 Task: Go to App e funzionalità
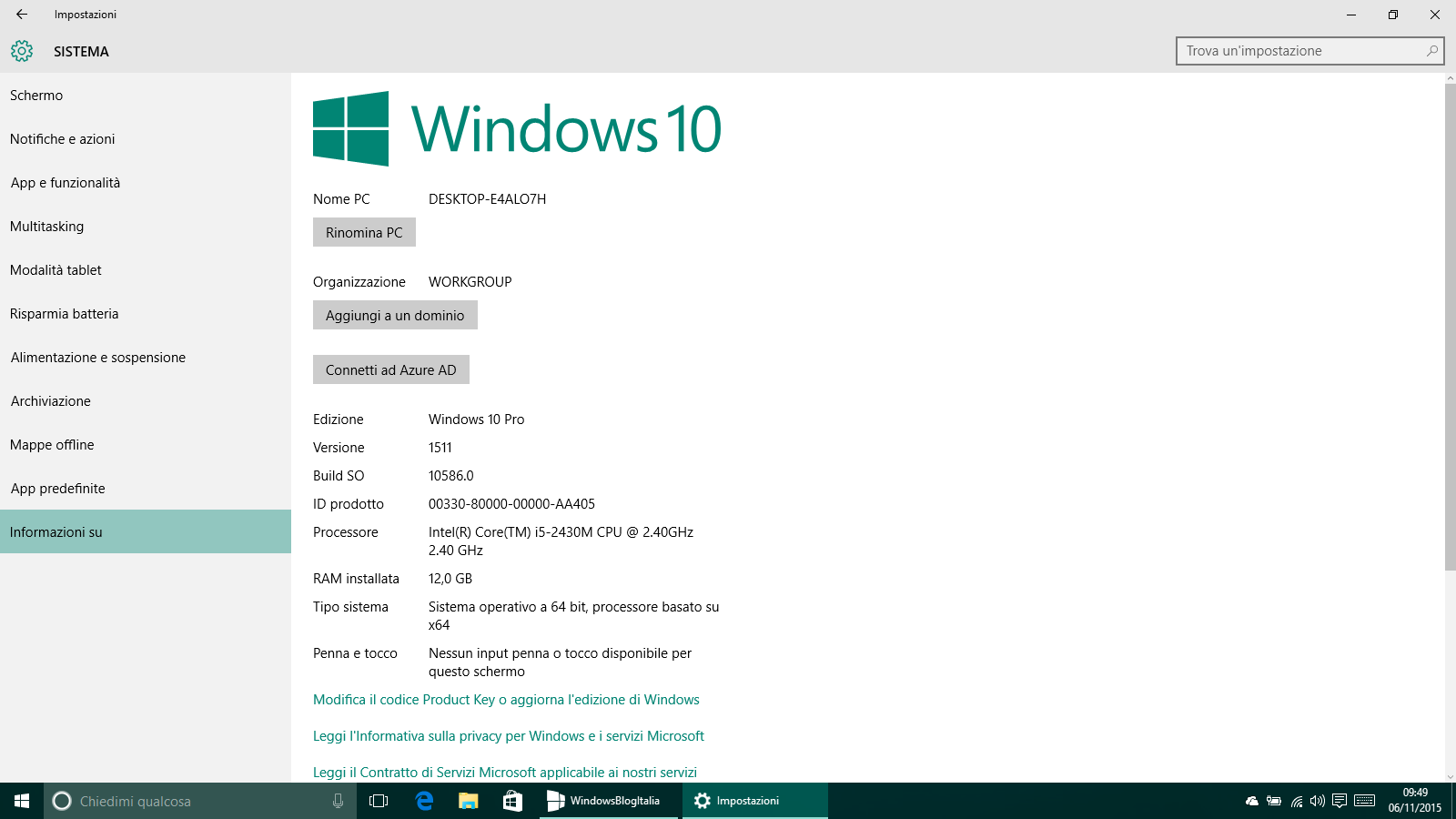pos(146,183)
